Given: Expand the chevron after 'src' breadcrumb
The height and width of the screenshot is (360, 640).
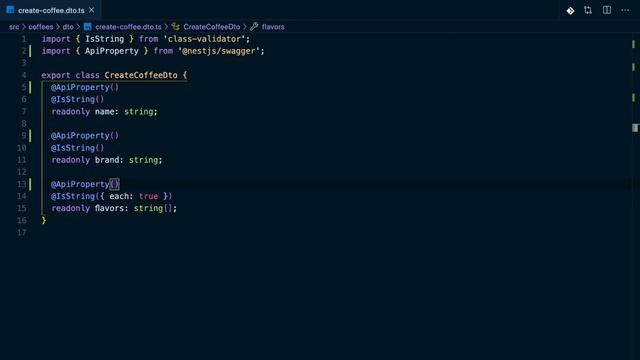Looking at the screenshot, I should (24, 27).
